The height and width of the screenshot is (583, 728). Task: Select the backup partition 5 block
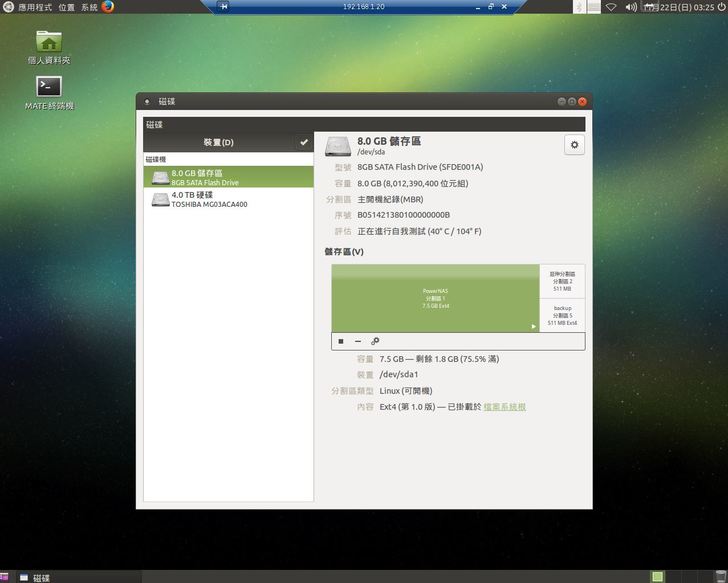point(562,315)
